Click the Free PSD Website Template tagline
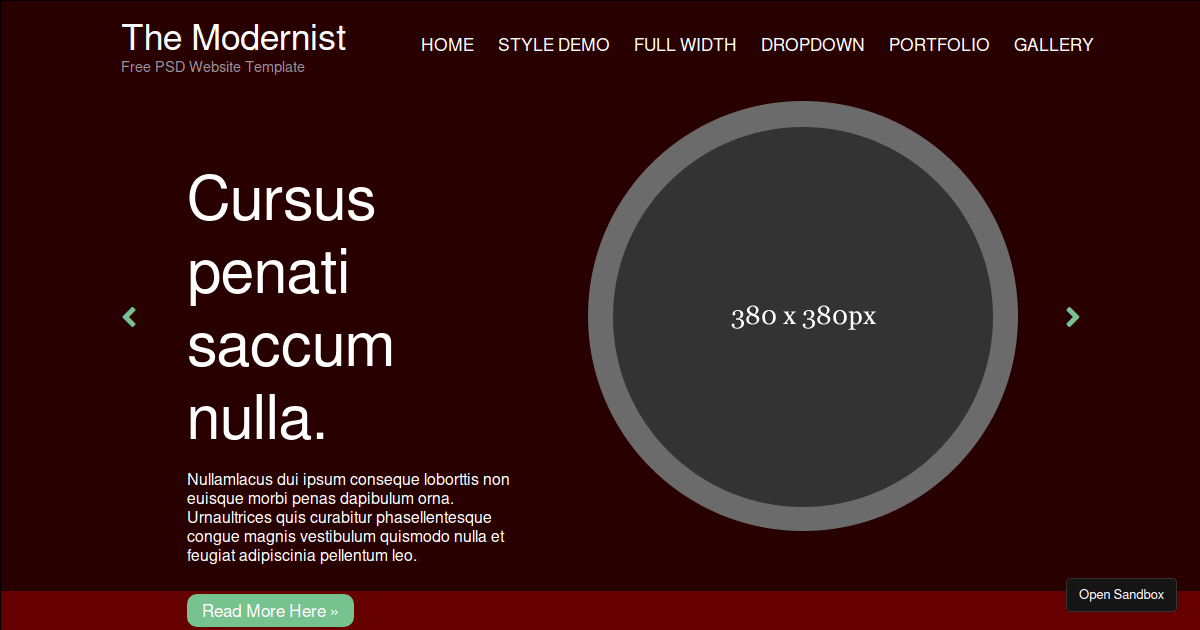Viewport: 1200px width, 630px height. click(212, 67)
